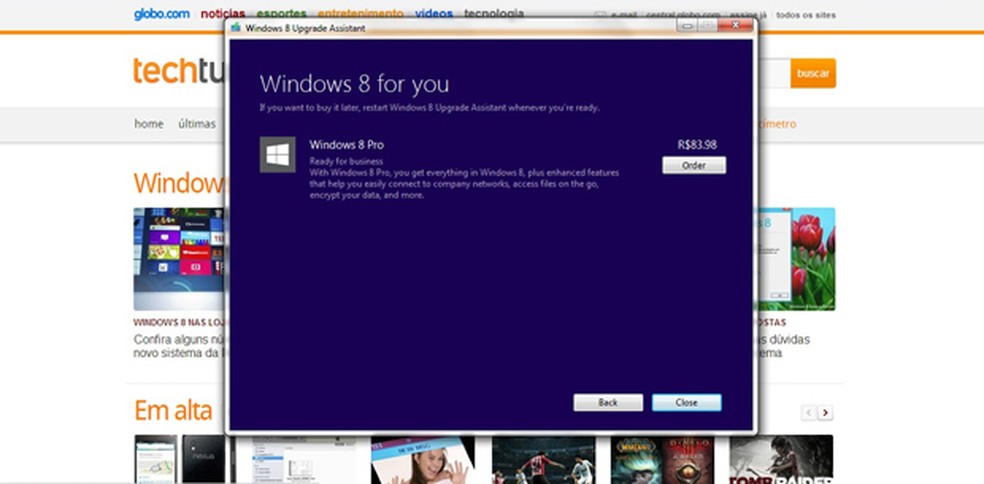
Task: Close the Upgrade Assistant with the Close button
Action: tap(687, 402)
